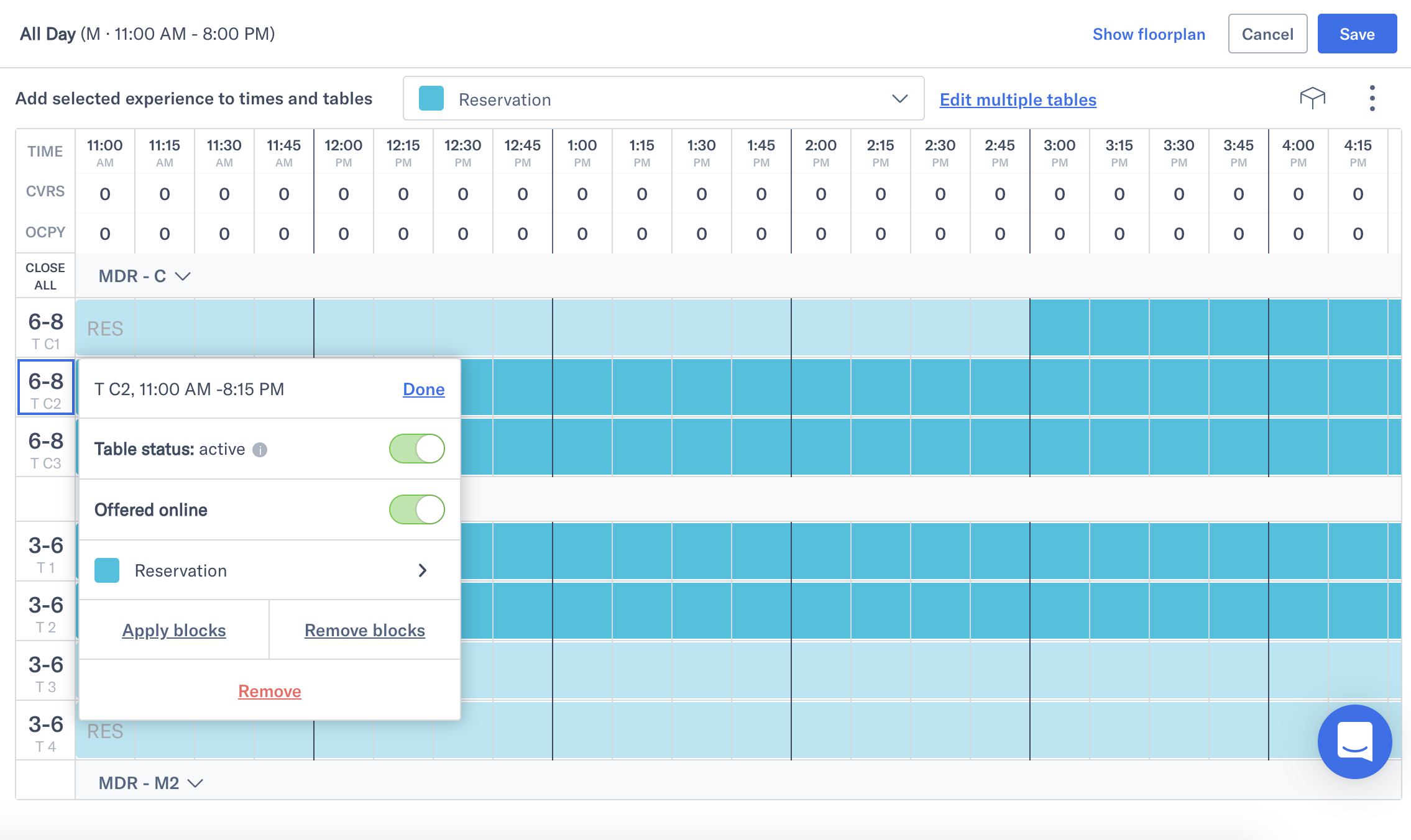Click the red Remove option
1411x840 pixels.
[x=269, y=691]
